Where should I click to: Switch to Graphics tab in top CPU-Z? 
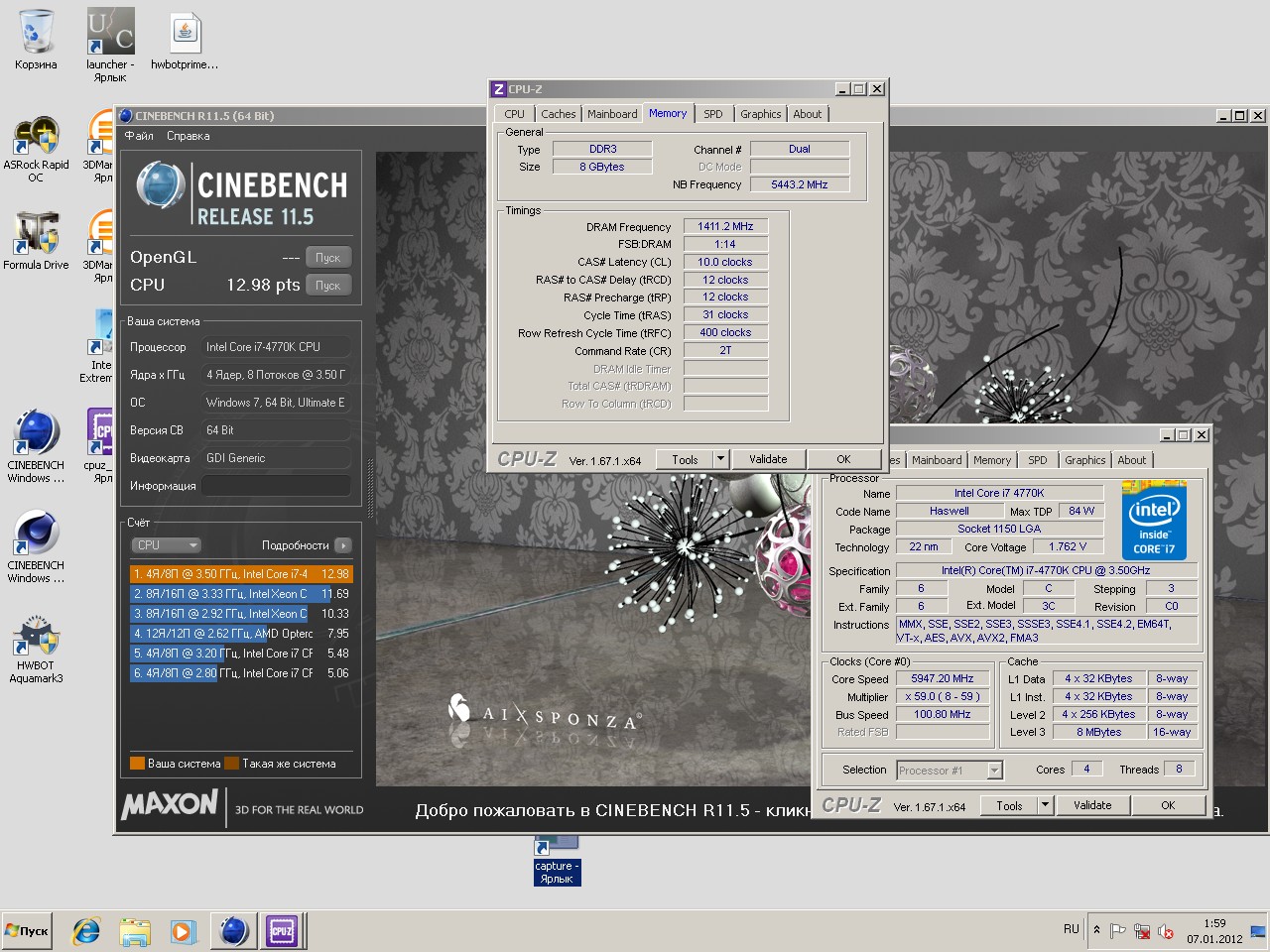(x=761, y=114)
